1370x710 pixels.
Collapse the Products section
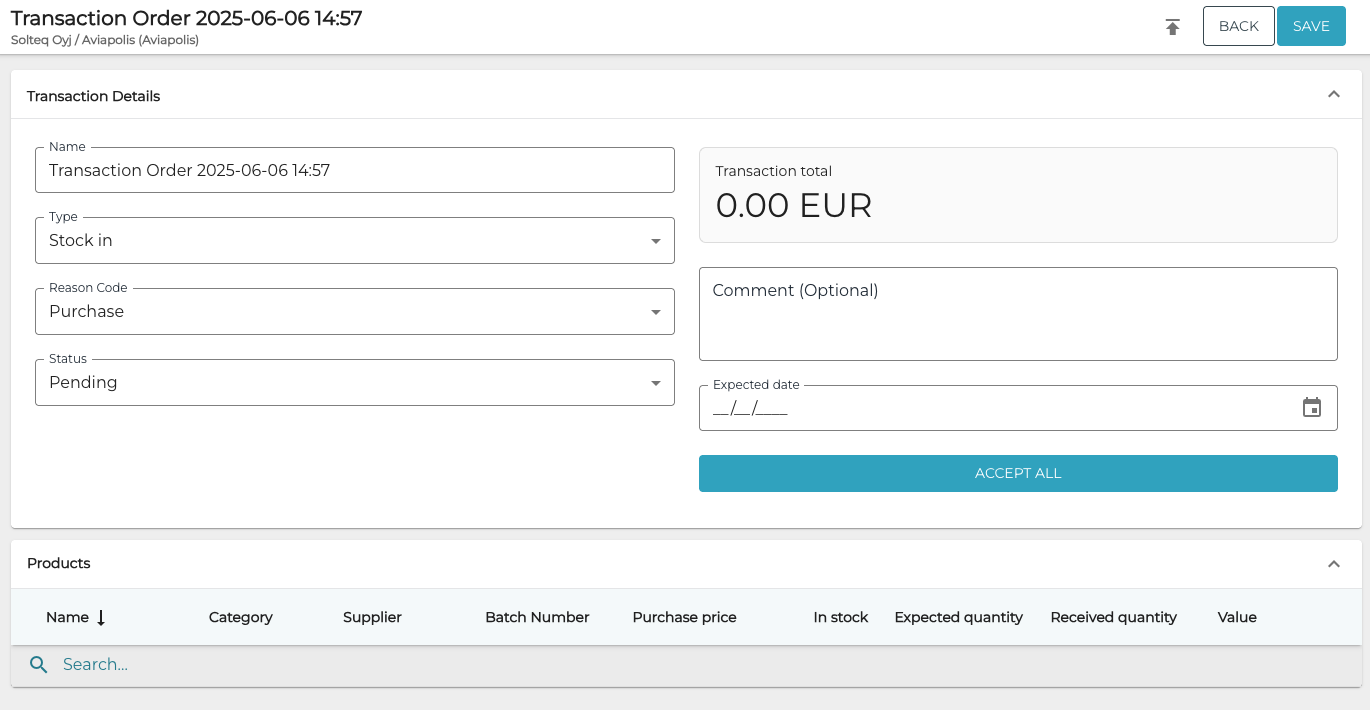[x=1333, y=563]
